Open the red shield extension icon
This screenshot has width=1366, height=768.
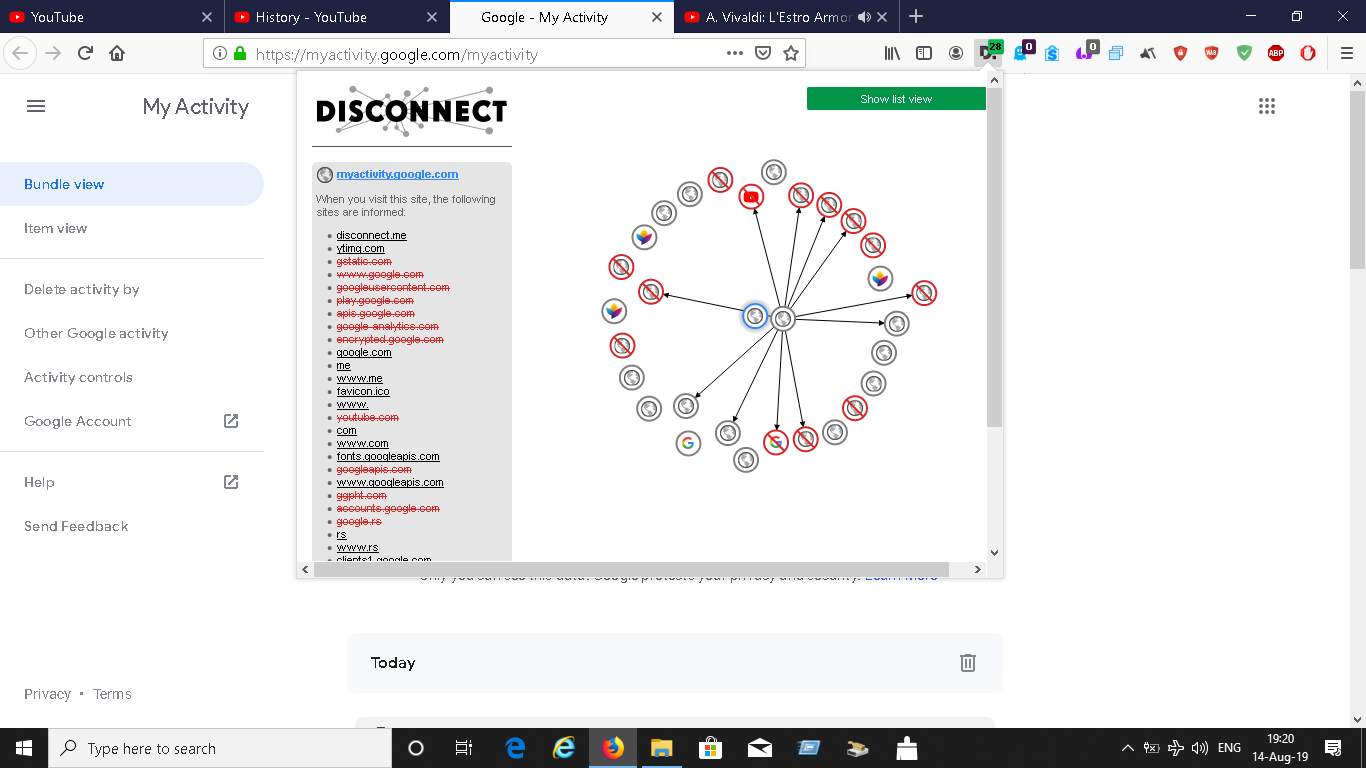1180,54
